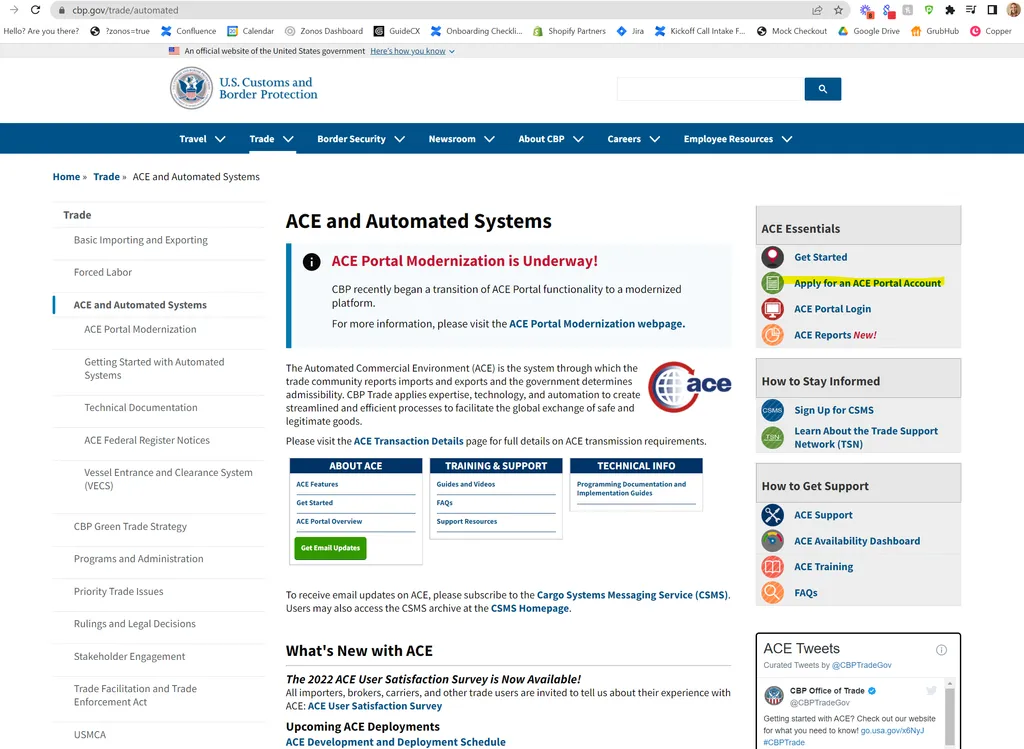Click the TSN Trade Support Network icon
The height and width of the screenshot is (749, 1024).
tap(772, 437)
